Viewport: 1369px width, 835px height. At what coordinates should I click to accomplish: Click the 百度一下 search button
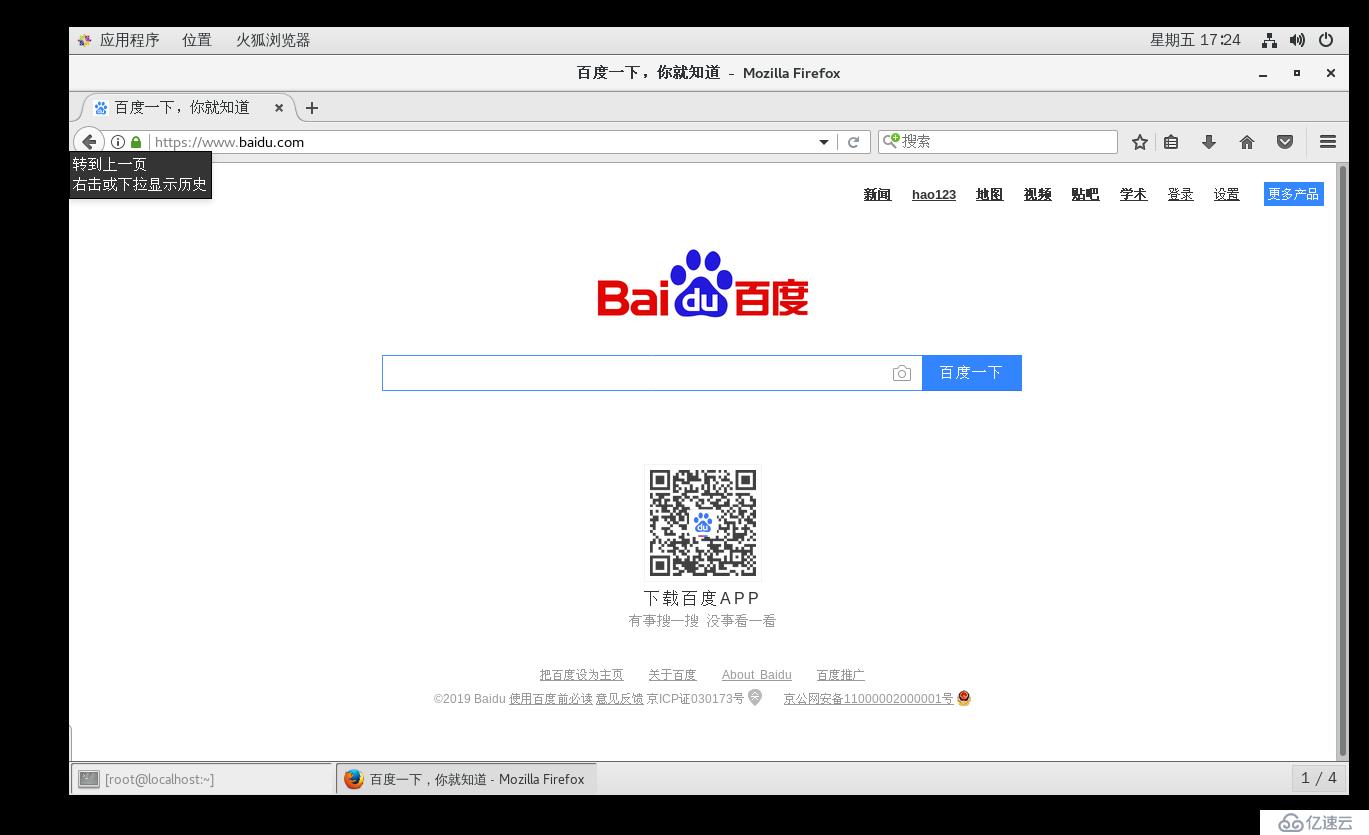click(x=971, y=373)
